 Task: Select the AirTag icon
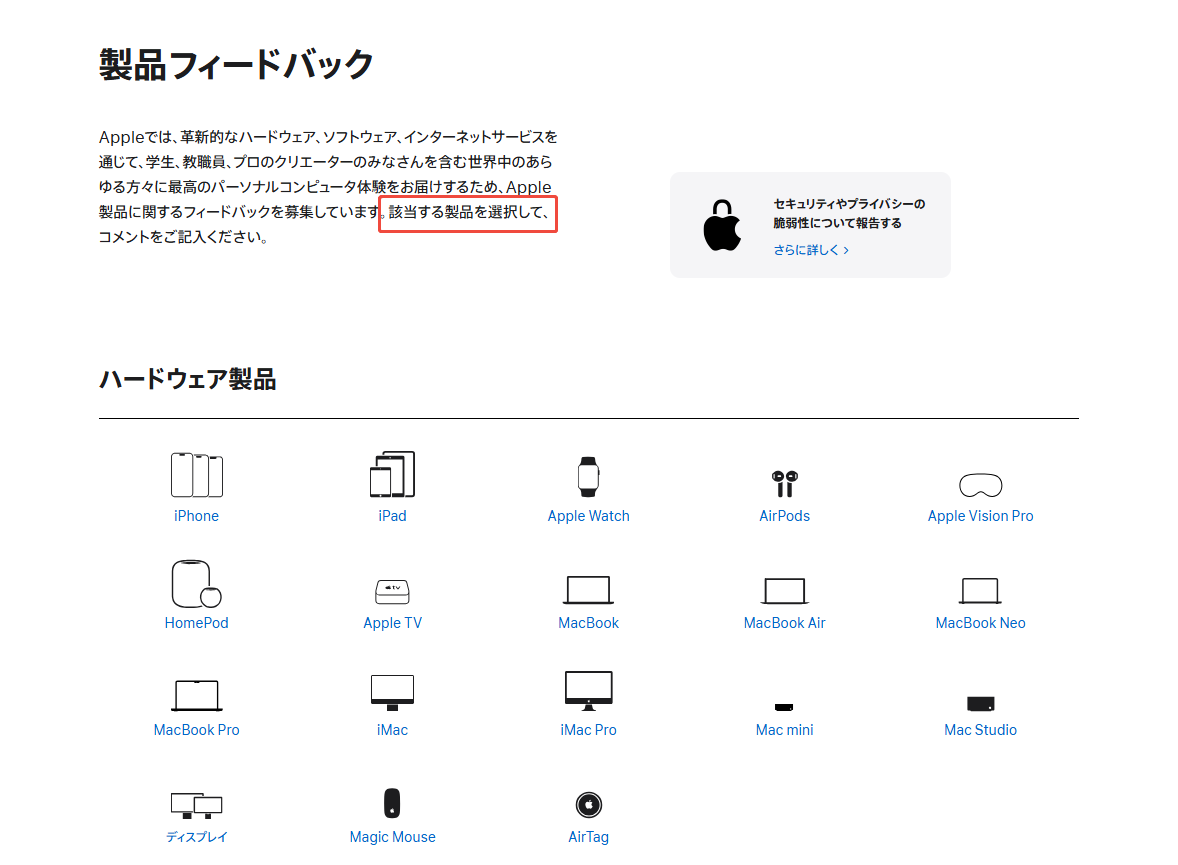588,805
